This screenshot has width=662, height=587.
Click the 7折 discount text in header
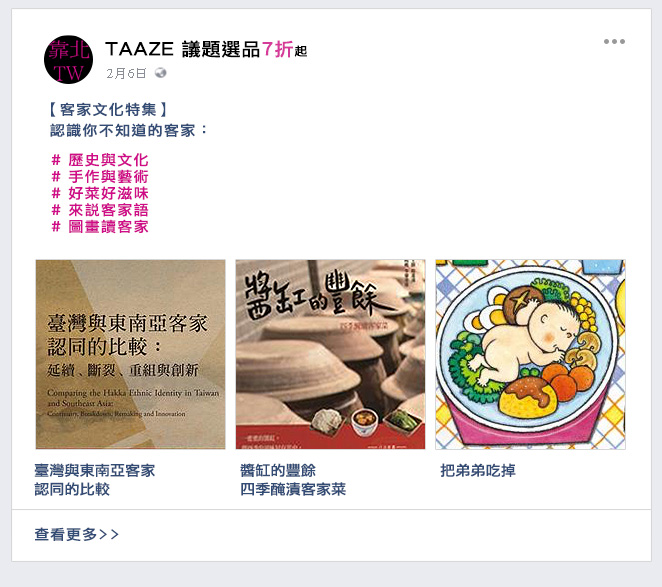[x=277, y=49]
